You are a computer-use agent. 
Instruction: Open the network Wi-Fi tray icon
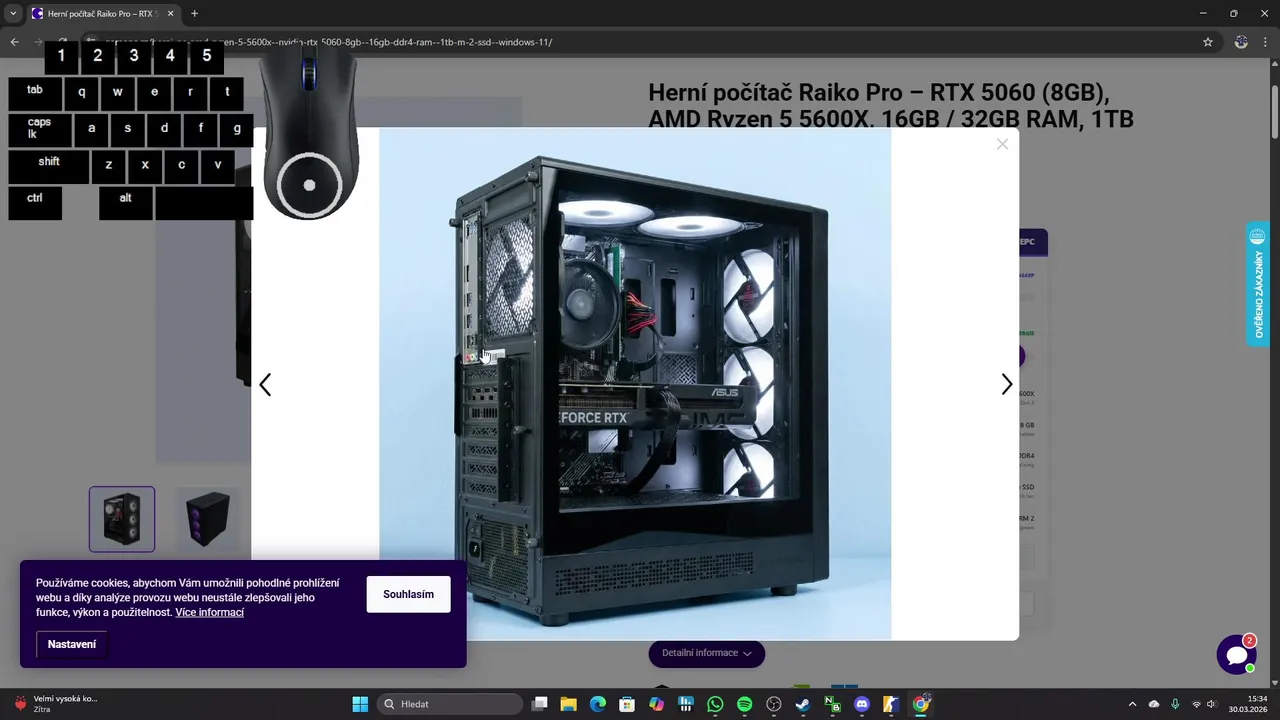coord(1196,704)
